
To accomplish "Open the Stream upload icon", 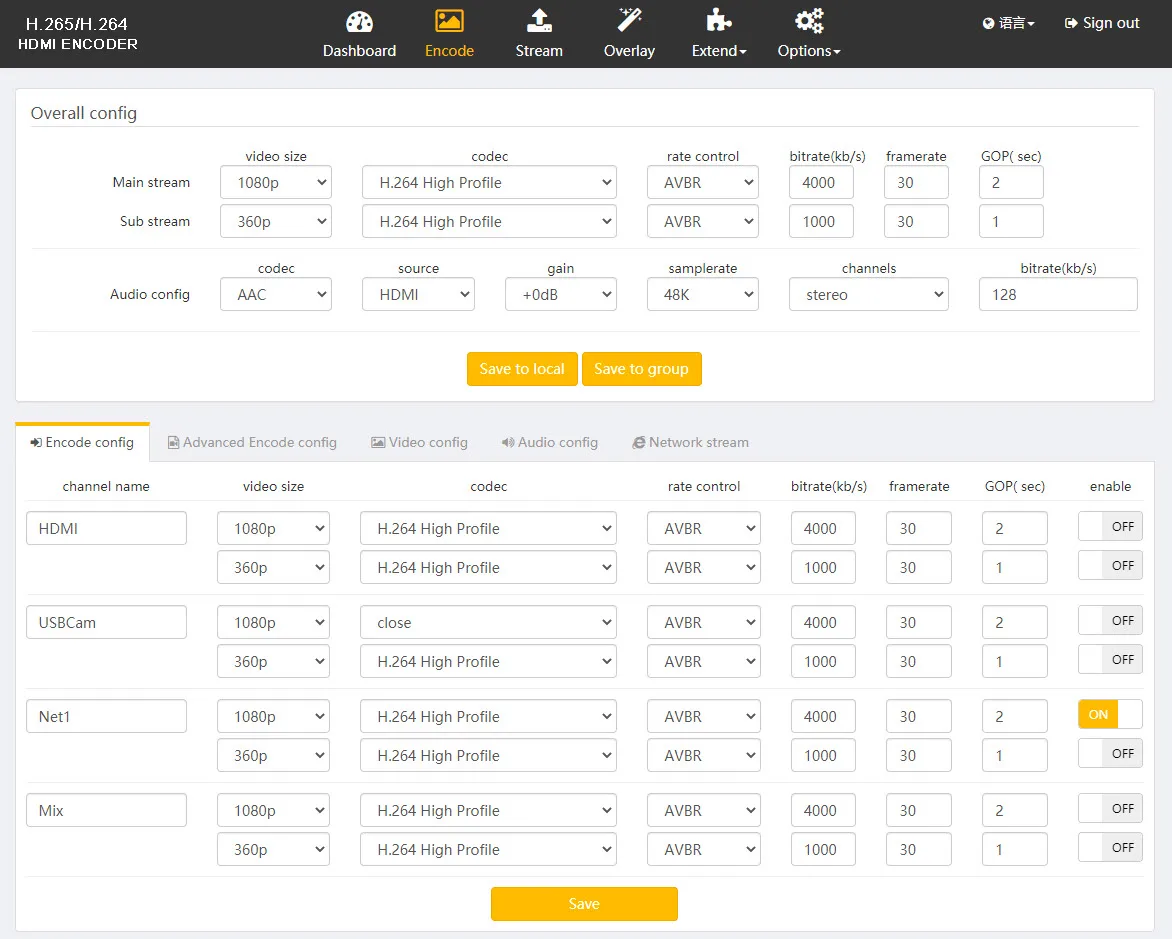I will [539, 22].
